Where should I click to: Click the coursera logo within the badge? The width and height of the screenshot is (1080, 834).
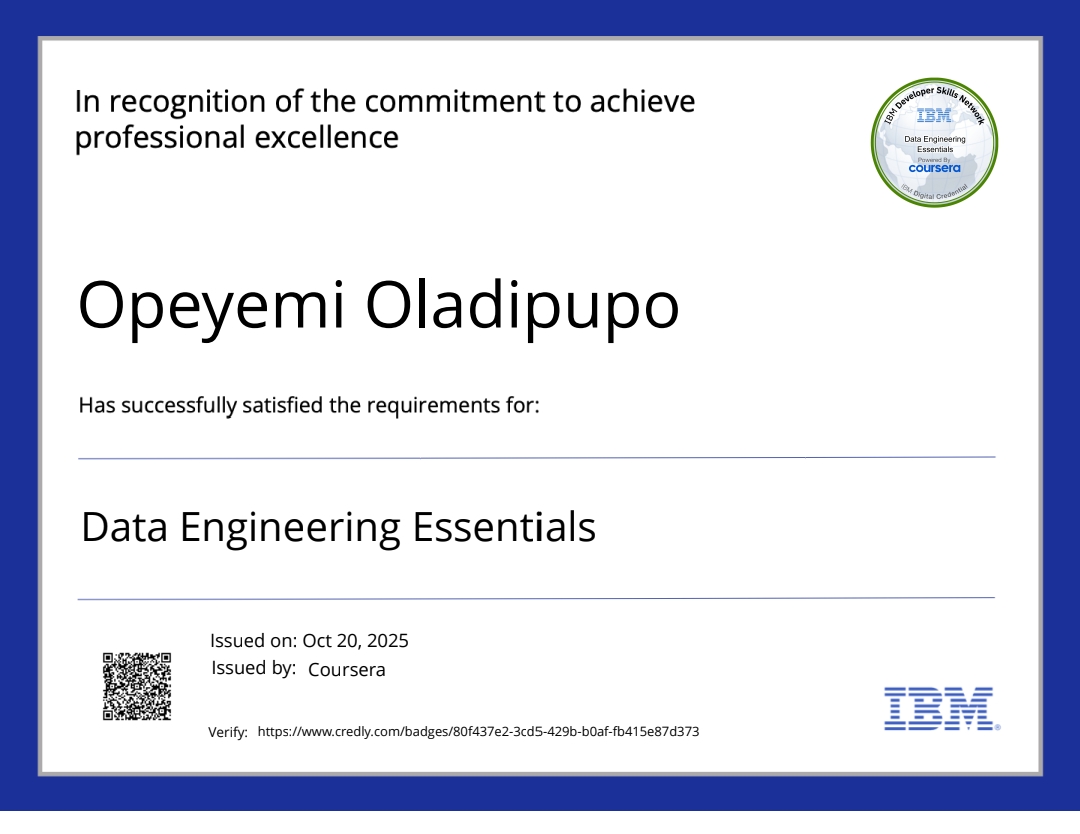pos(934,168)
